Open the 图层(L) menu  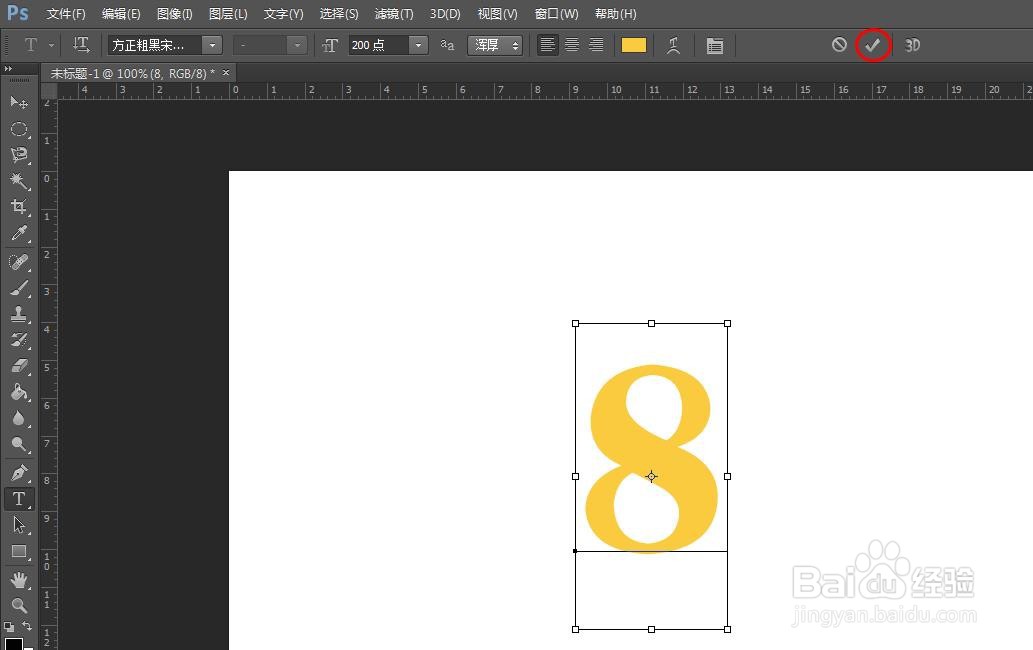[x=228, y=13]
